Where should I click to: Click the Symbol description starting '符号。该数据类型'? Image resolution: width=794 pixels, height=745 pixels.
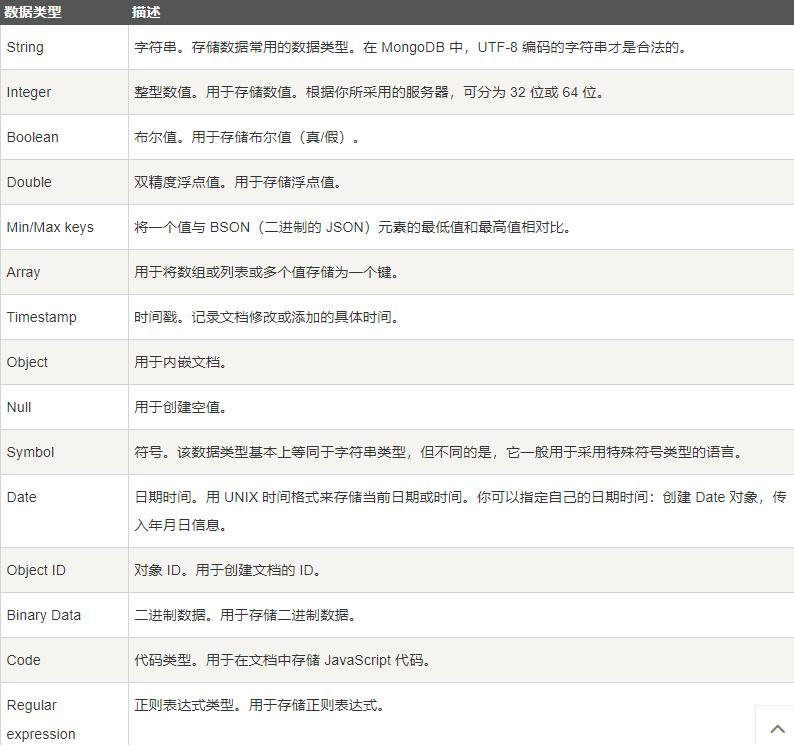click(438, 452)
